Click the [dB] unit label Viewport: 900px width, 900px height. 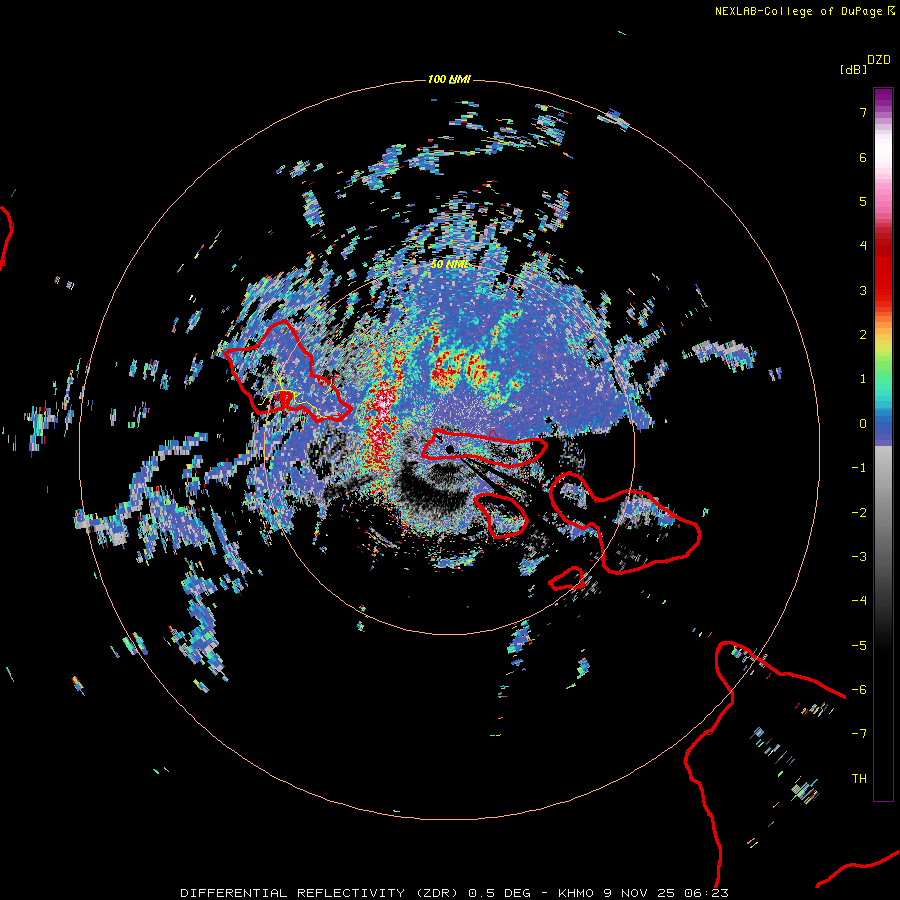(x=854, y=69)
